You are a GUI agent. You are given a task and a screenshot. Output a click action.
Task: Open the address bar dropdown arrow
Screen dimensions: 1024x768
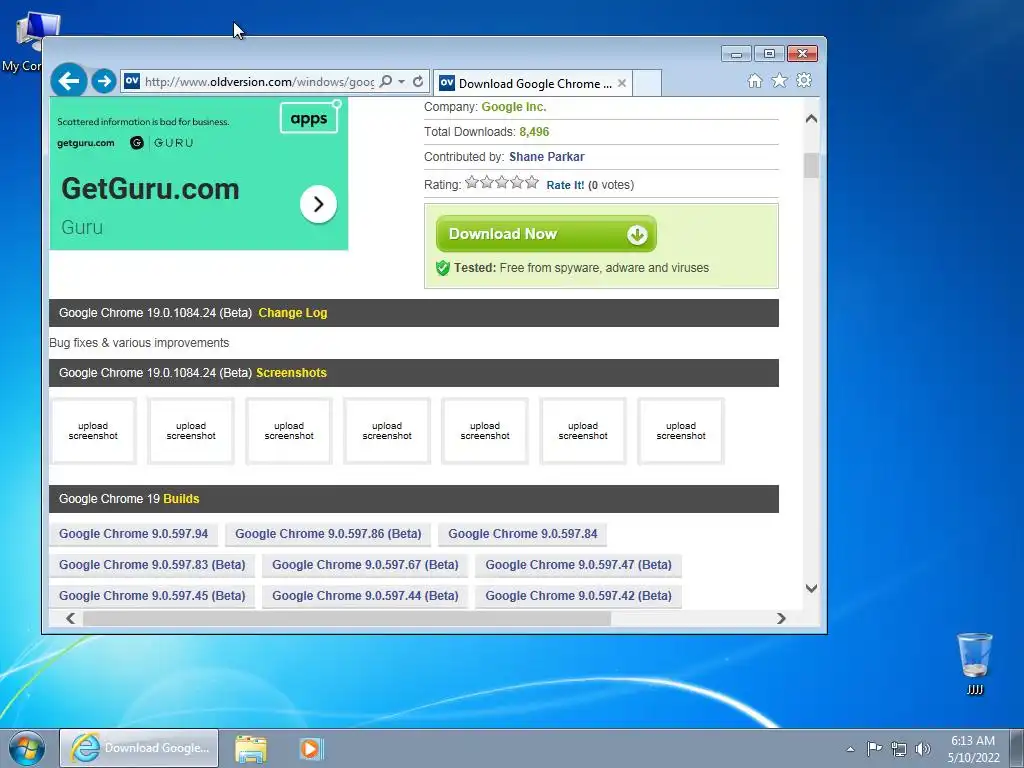pyautogui.click(x=402, y=82)
